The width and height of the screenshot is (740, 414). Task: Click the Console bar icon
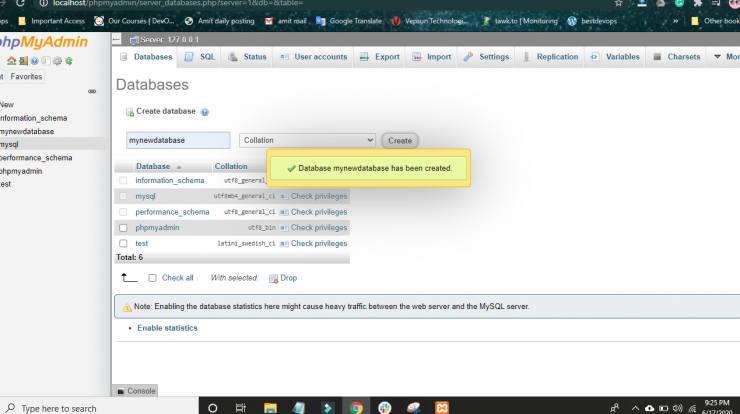121,391
